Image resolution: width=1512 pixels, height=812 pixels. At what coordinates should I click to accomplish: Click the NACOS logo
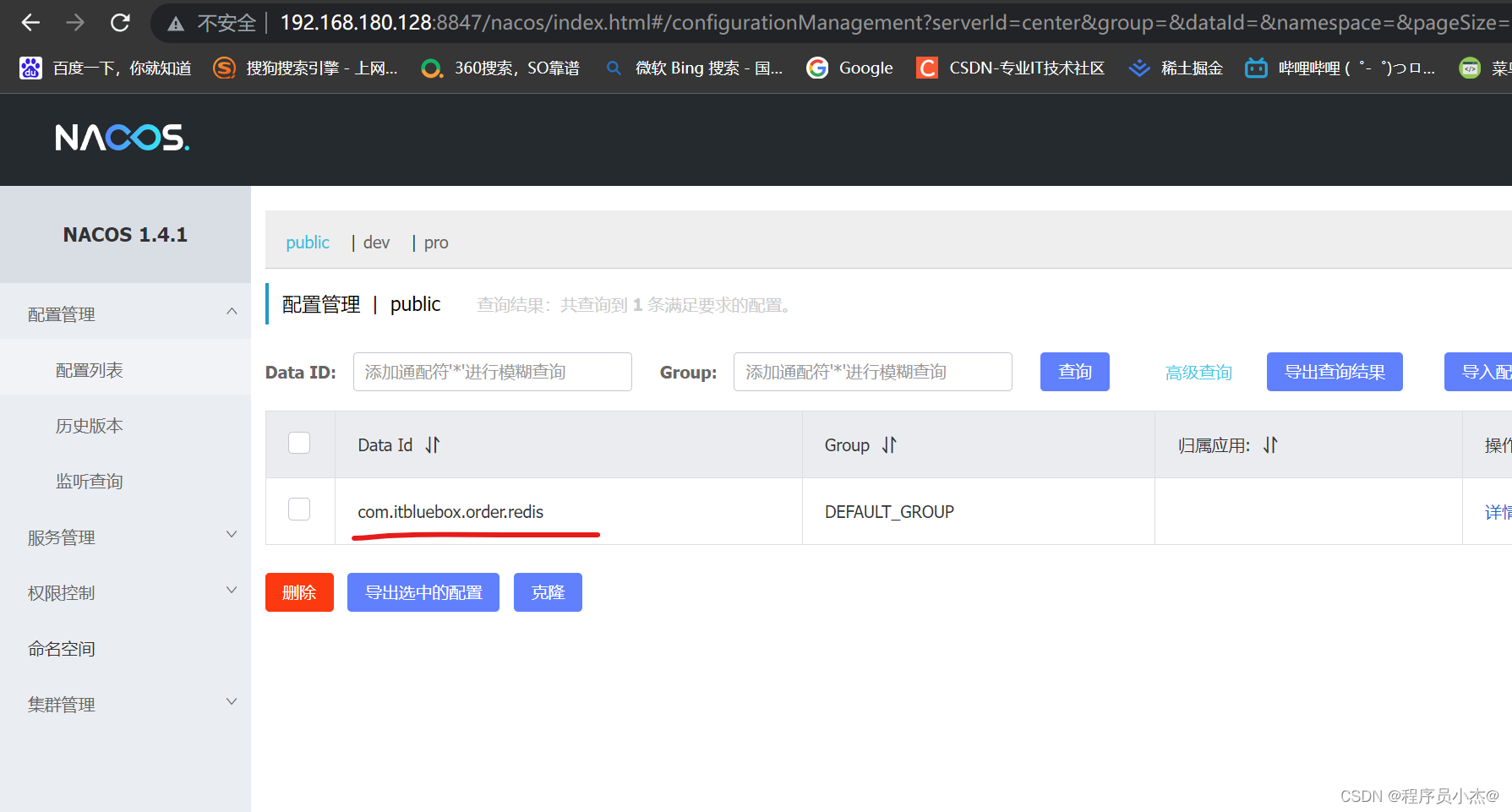pos(123,138)
